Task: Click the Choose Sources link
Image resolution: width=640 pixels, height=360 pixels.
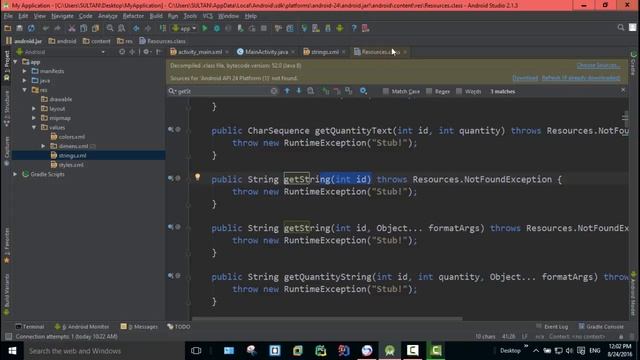Action: coord(598,65)
